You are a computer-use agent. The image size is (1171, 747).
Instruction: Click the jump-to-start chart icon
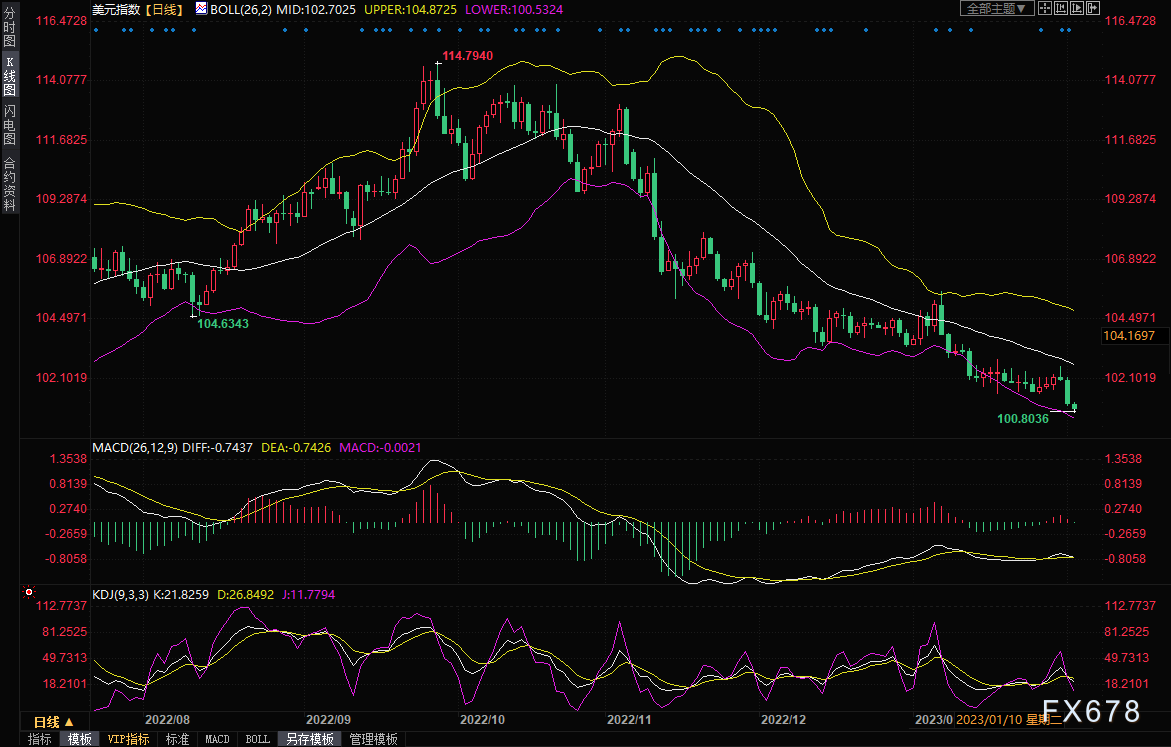pyautogui.click(x=1061, y=8)
